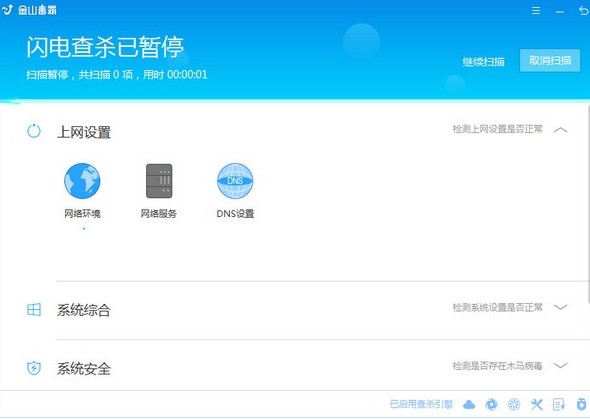This screenshot has height=419, width=590.
Task: Click the cloud engine icon
Action: pos(469,405)
